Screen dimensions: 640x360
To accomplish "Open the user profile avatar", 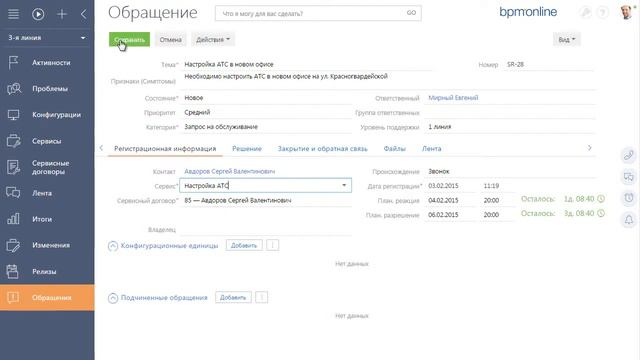I will point(626,13).
